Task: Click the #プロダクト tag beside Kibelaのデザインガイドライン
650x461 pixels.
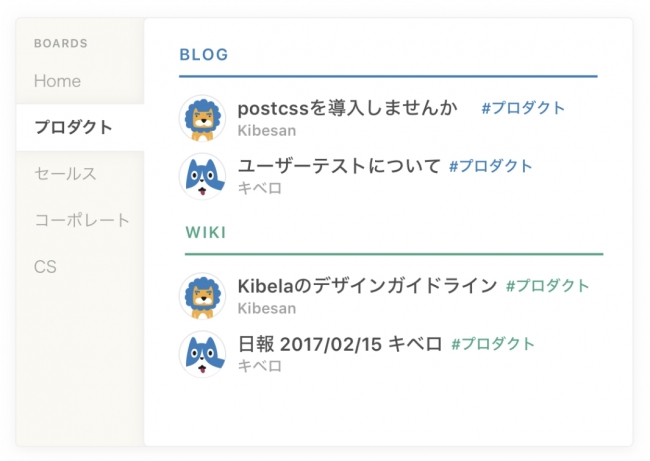Action: 547,286
